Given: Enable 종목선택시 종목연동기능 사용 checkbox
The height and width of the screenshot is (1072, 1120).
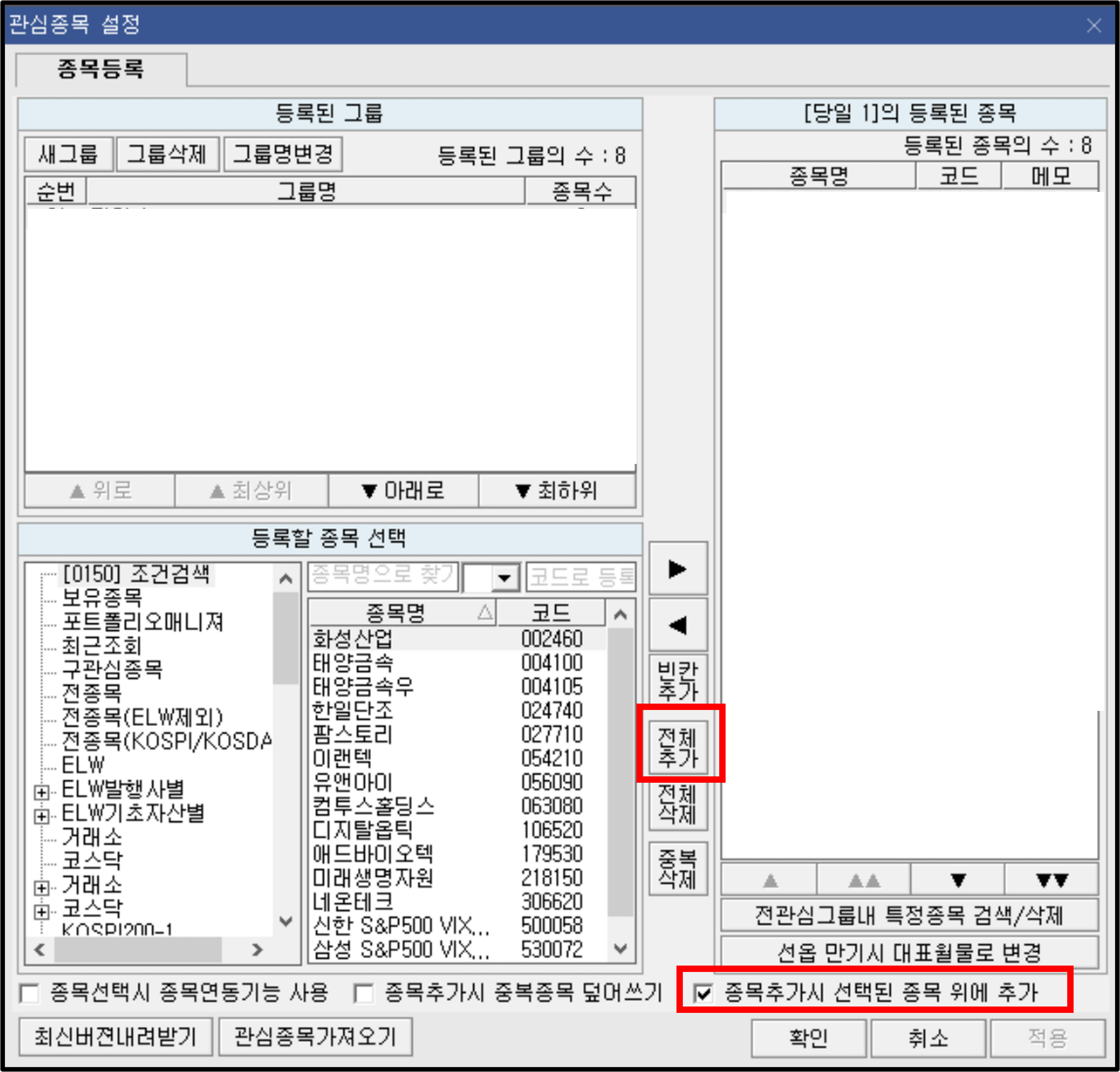Looking at the screenshot, I should coord(30,993).
